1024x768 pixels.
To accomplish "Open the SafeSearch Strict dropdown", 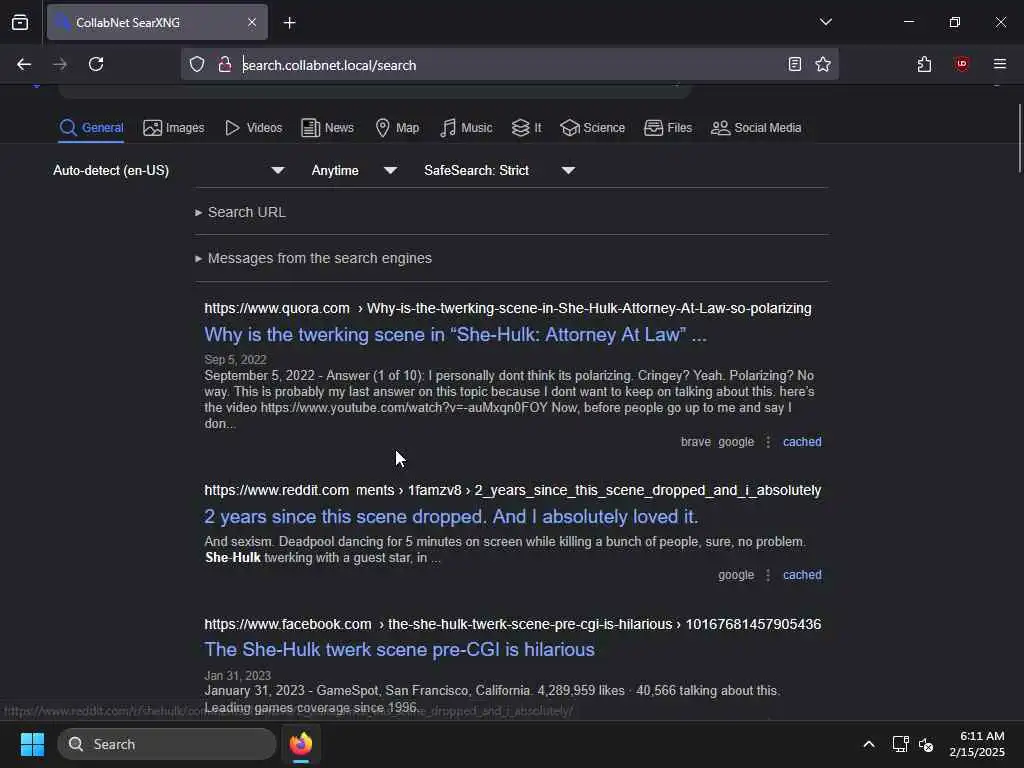I will 500,170.
